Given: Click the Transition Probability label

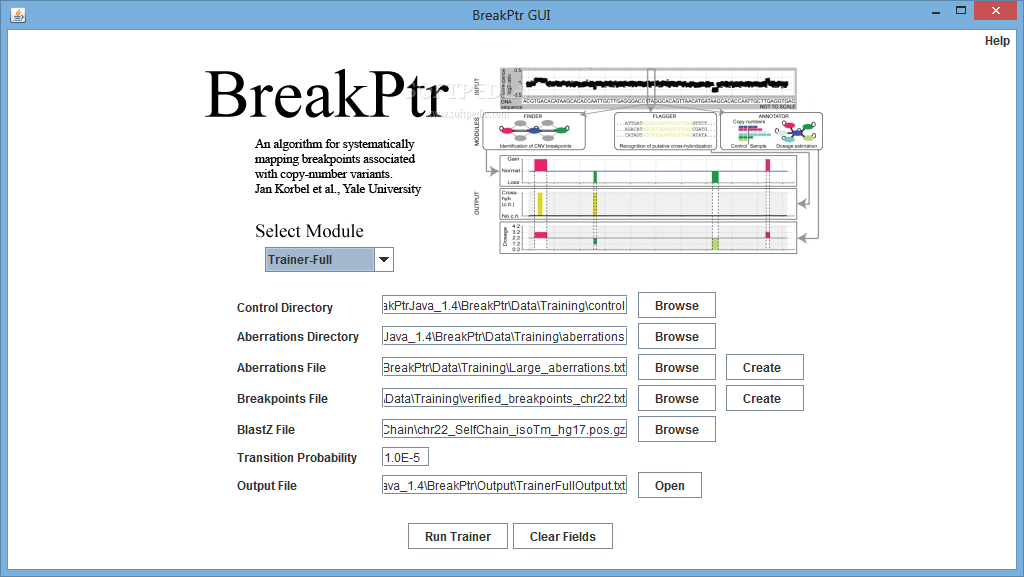Looking at the screenshot, I should [296, 458].
